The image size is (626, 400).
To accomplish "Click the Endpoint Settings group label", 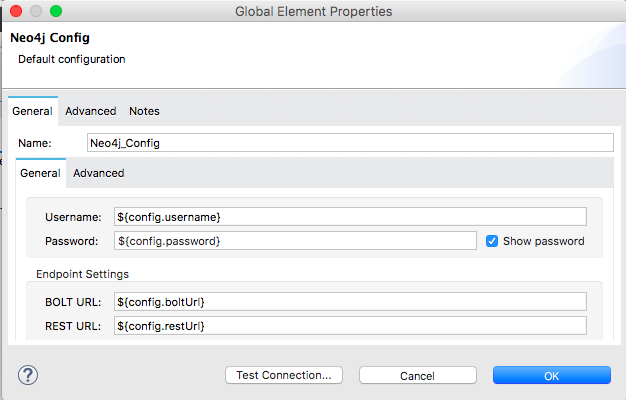I will pyautogui.click(x=82, y=274).
